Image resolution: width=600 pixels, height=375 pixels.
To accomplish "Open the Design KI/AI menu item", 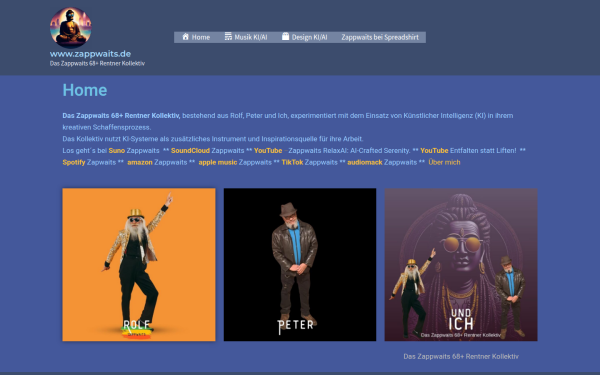I will 305,37.
